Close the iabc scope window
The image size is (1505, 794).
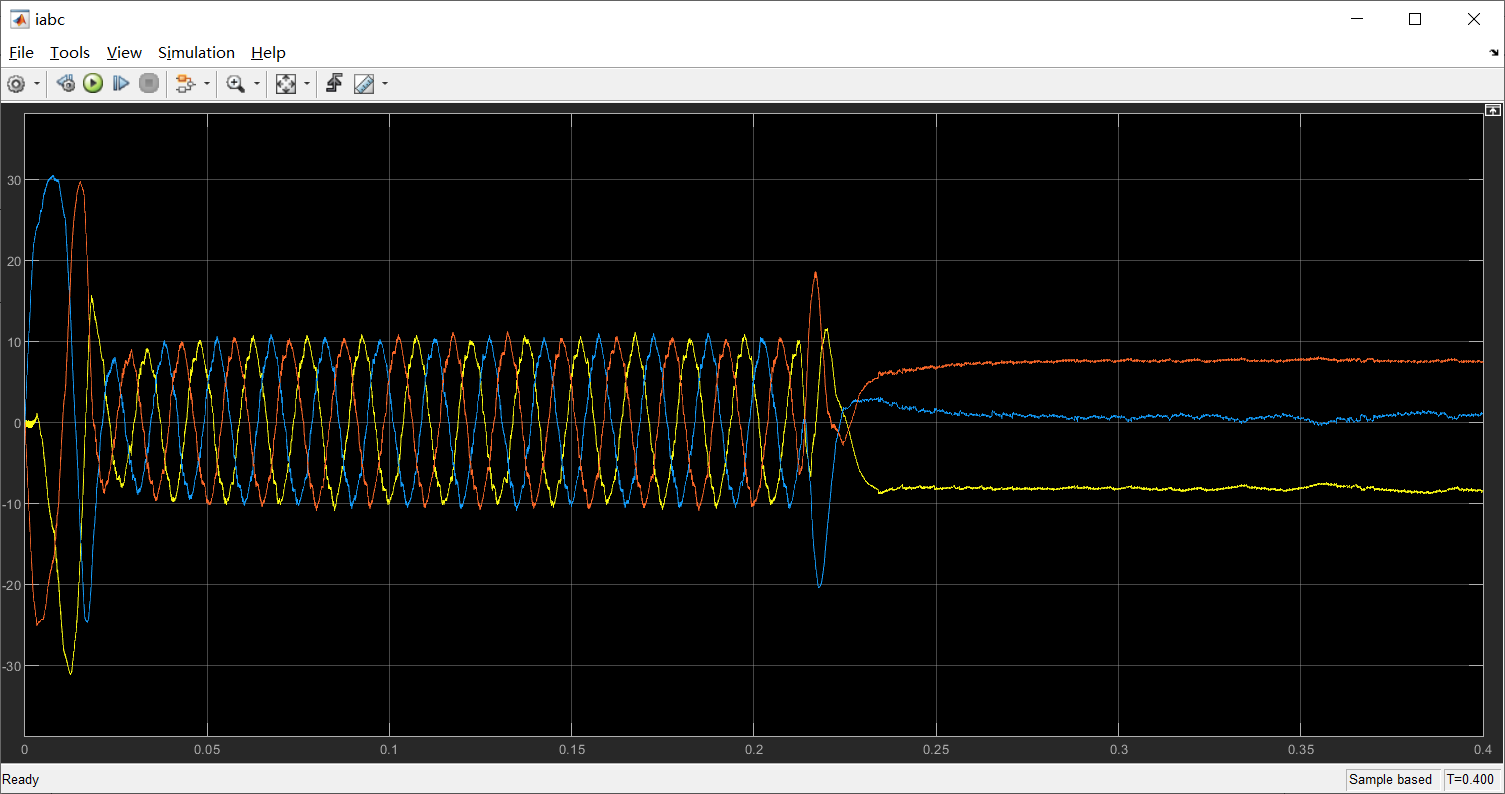point(1474,19)
